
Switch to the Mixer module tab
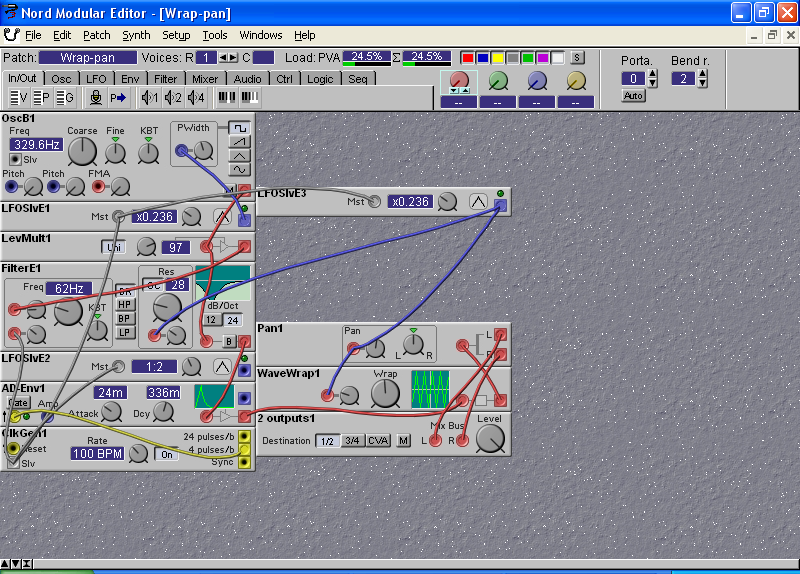(x=205, y=79)
